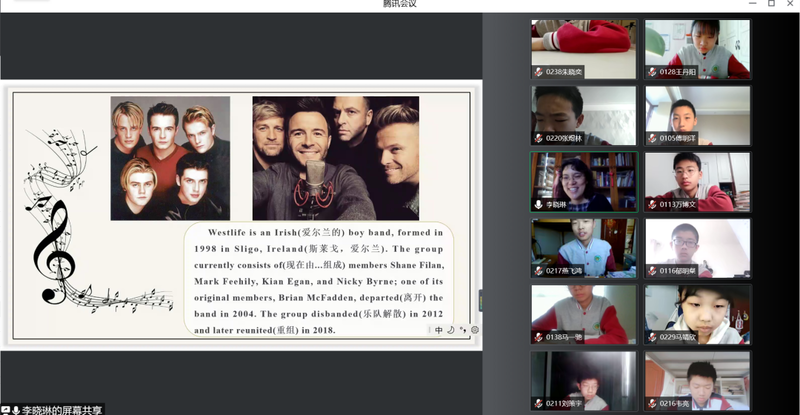This screenshot has width=800, height=415.
Task: Select the video tile of participant 0211
Action: pos(584,381)
